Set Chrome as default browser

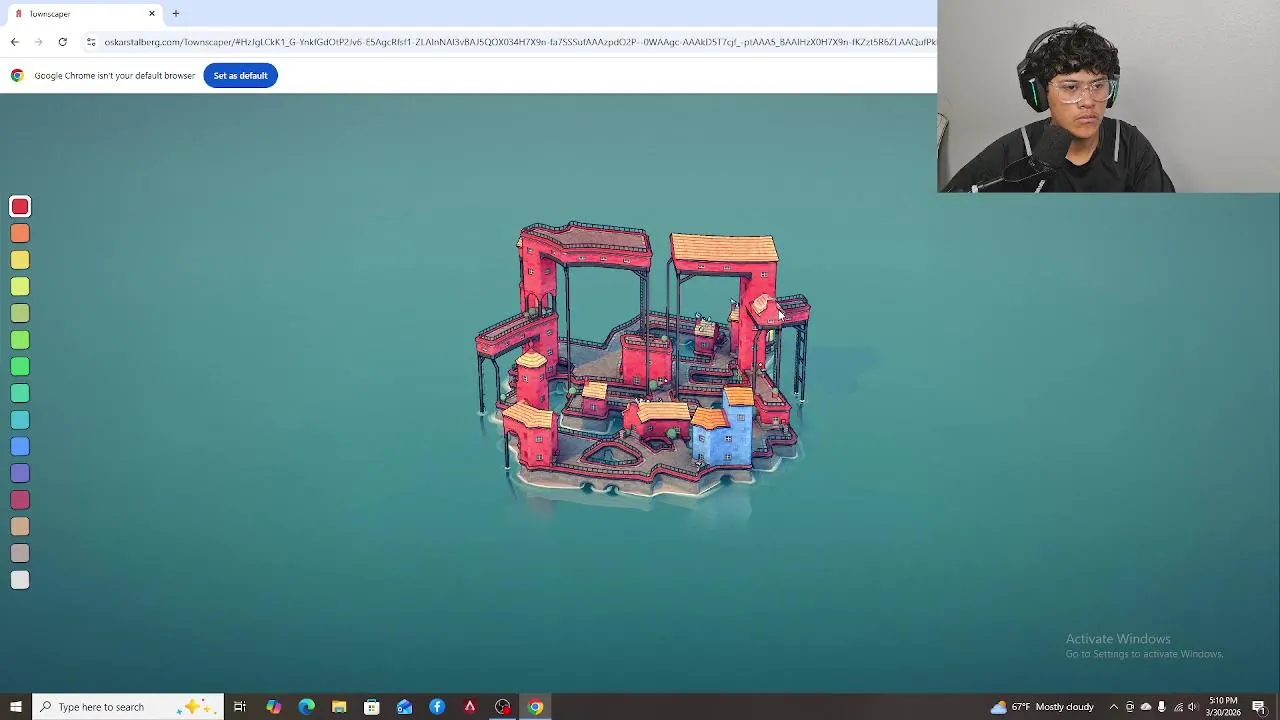240,75
